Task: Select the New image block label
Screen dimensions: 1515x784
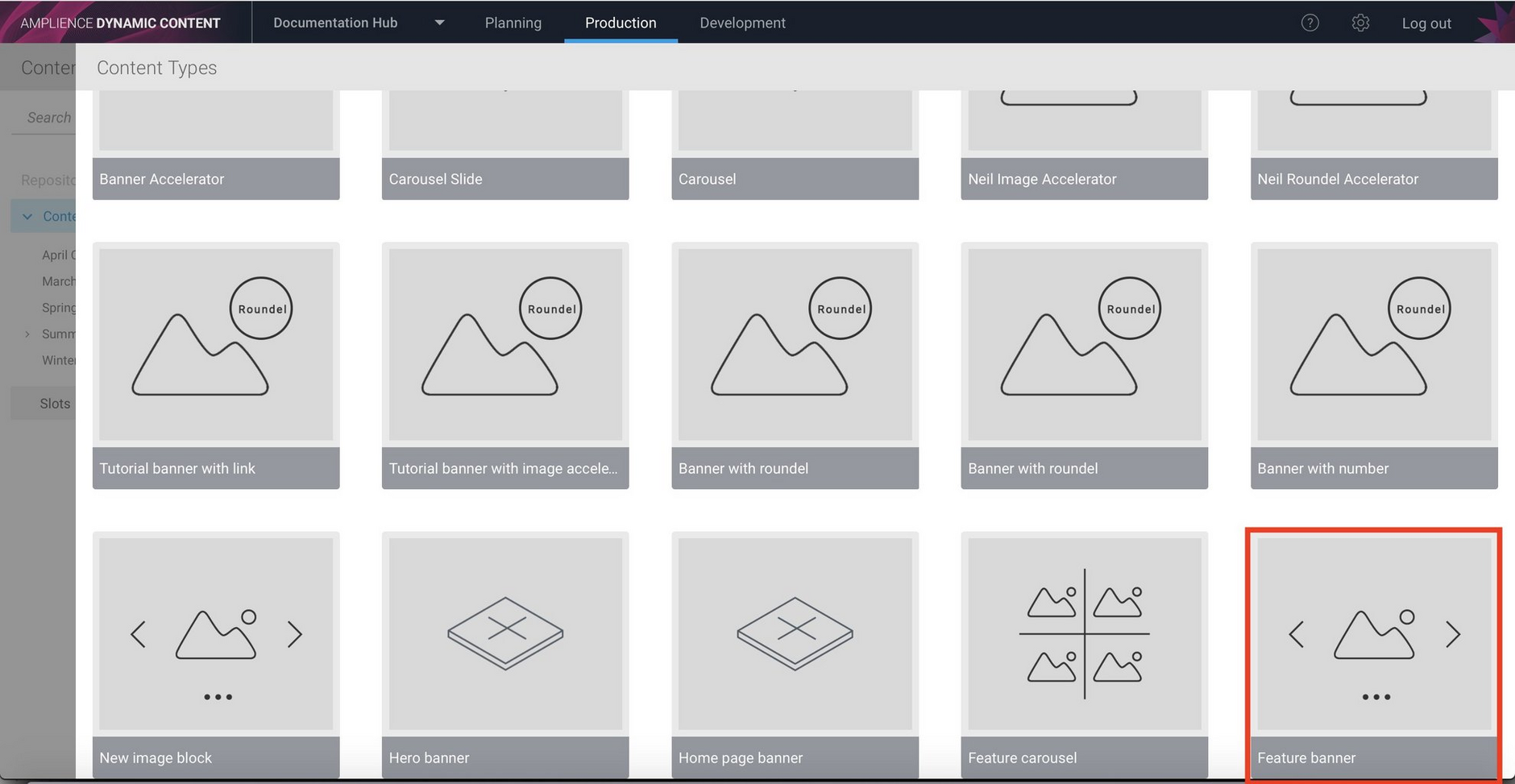Action: (156, 757)
